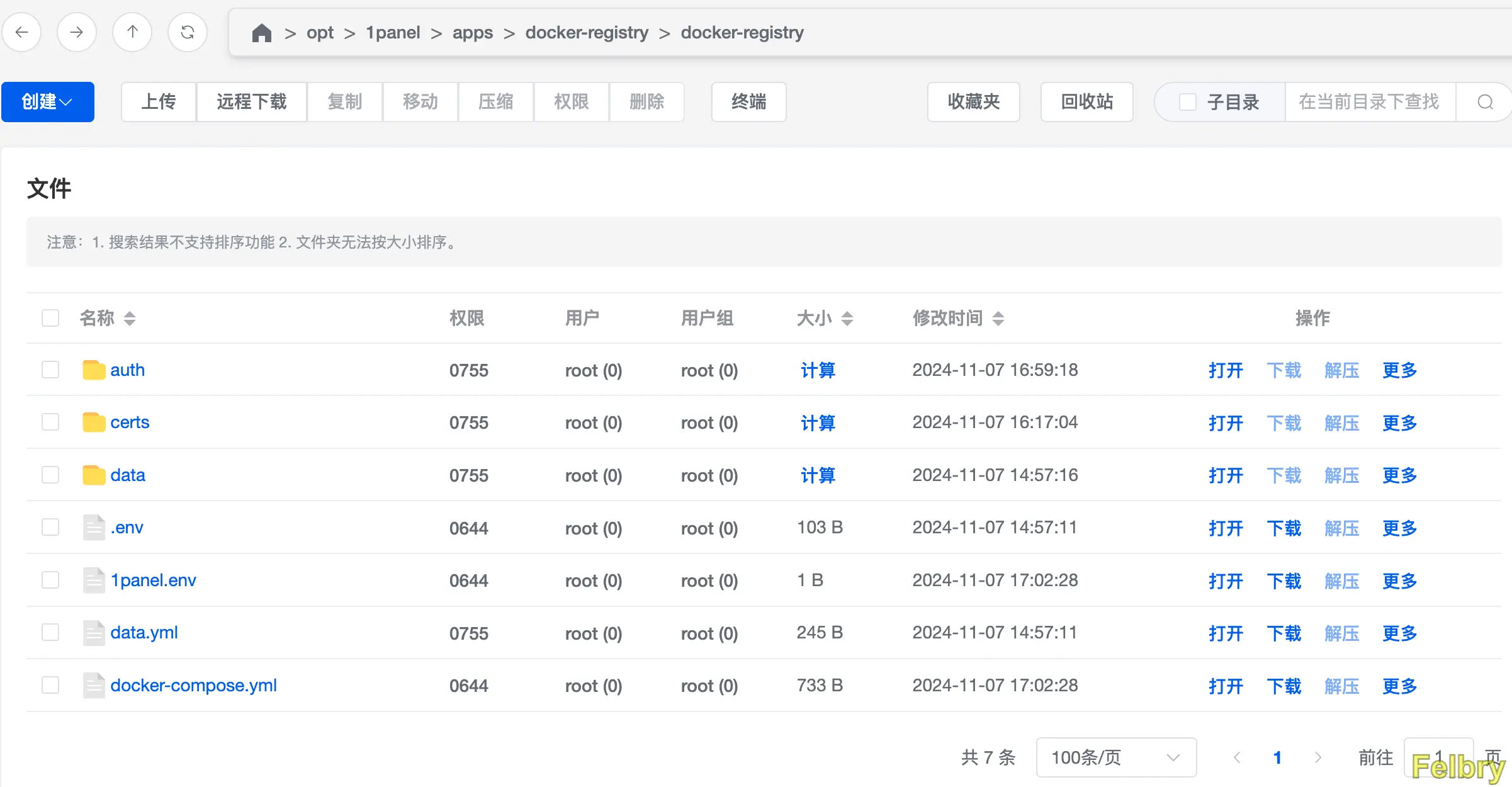Click the 权限 permission toolbar button
This screenshot has width=1512, height=787.
(572, 102)
